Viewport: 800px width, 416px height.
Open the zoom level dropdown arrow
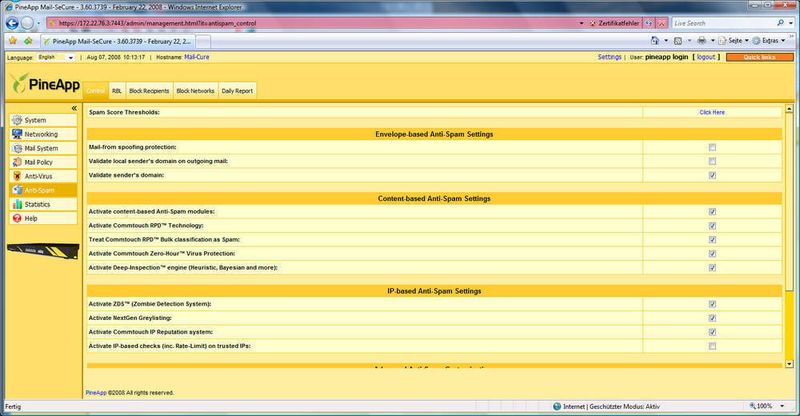coord(782,406)
